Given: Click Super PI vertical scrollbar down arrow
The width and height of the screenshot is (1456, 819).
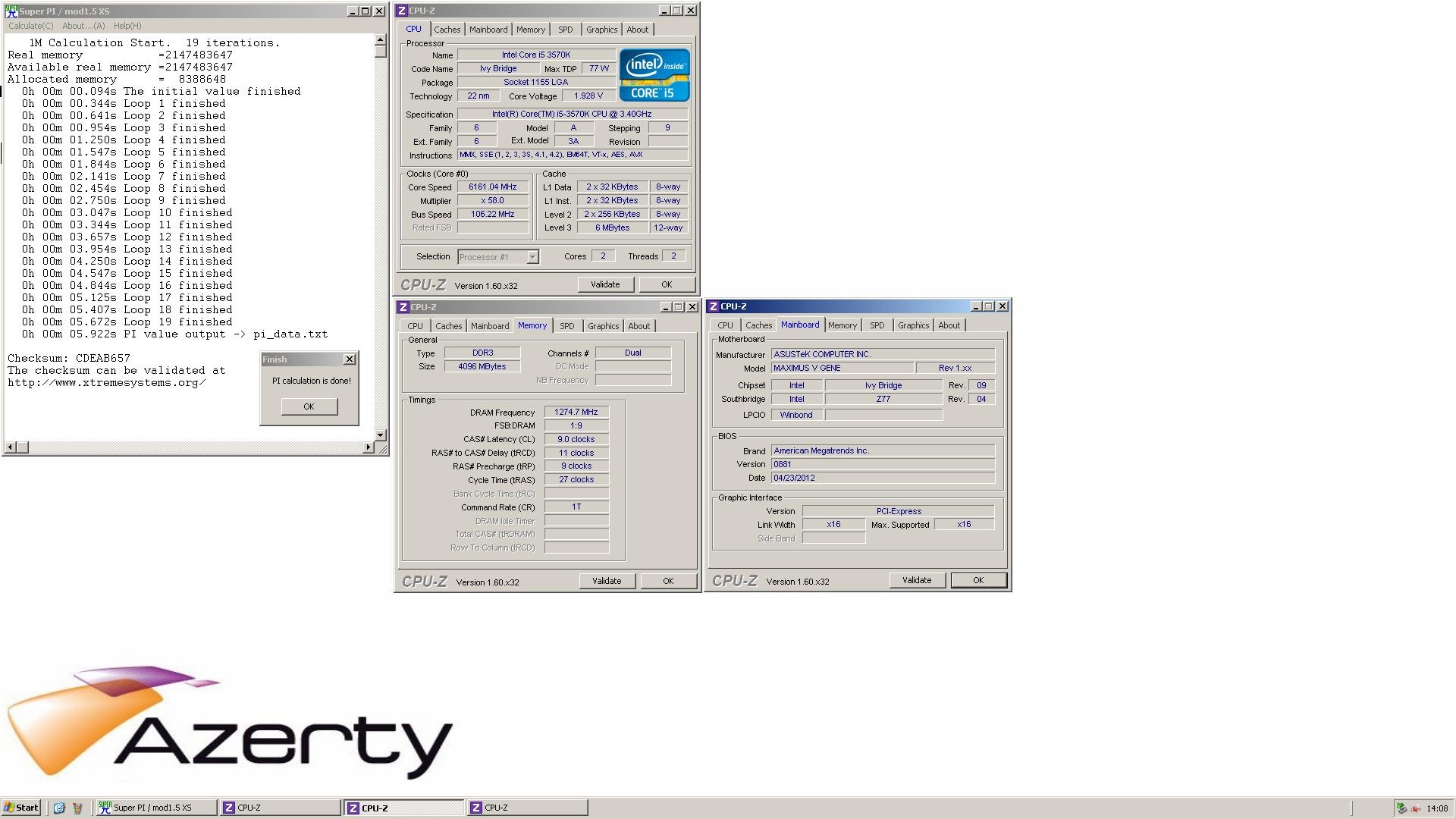Looking at the screenshot, I should tap(381, 435).
